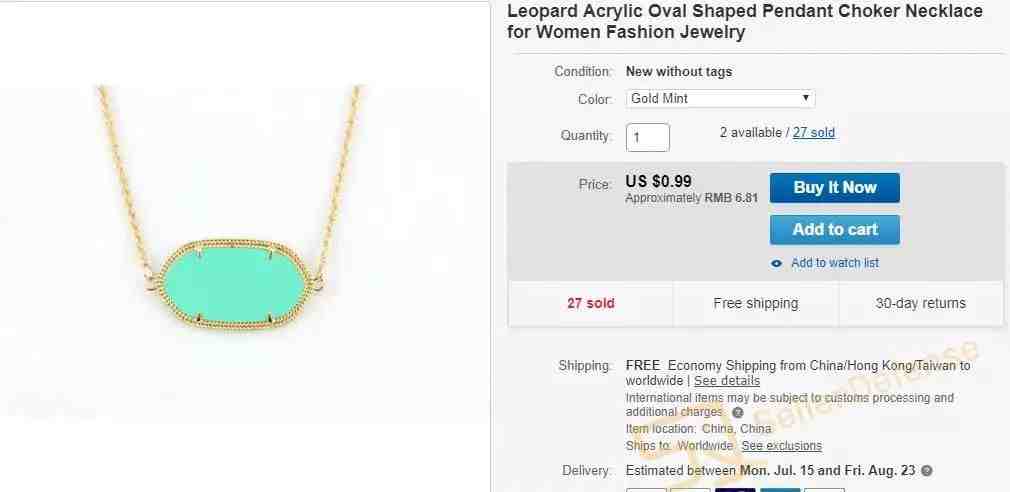This screenshot has height=492, width=1010.
Task: Click the help icon next to delivery estimate
Action: [x=926, y=471]
